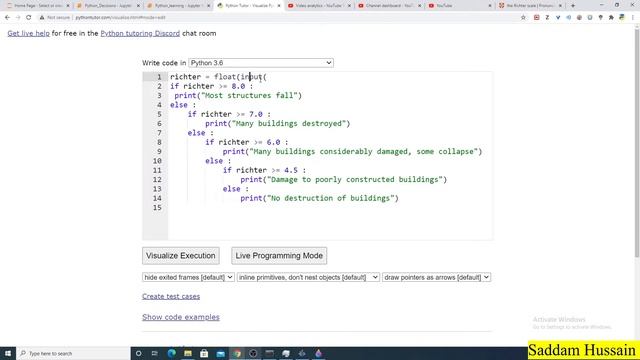The image size is (640, 360).
Task: Click the empty line 15 in editor
Action: (x=330, y=208)
